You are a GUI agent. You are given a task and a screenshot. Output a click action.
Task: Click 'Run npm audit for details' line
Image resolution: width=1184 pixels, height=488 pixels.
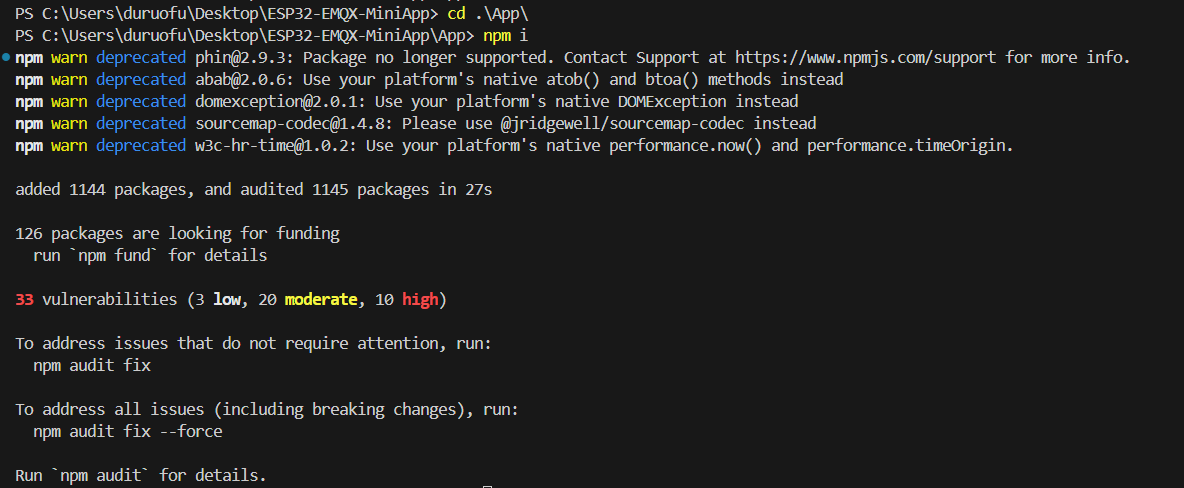pos(141,476)
